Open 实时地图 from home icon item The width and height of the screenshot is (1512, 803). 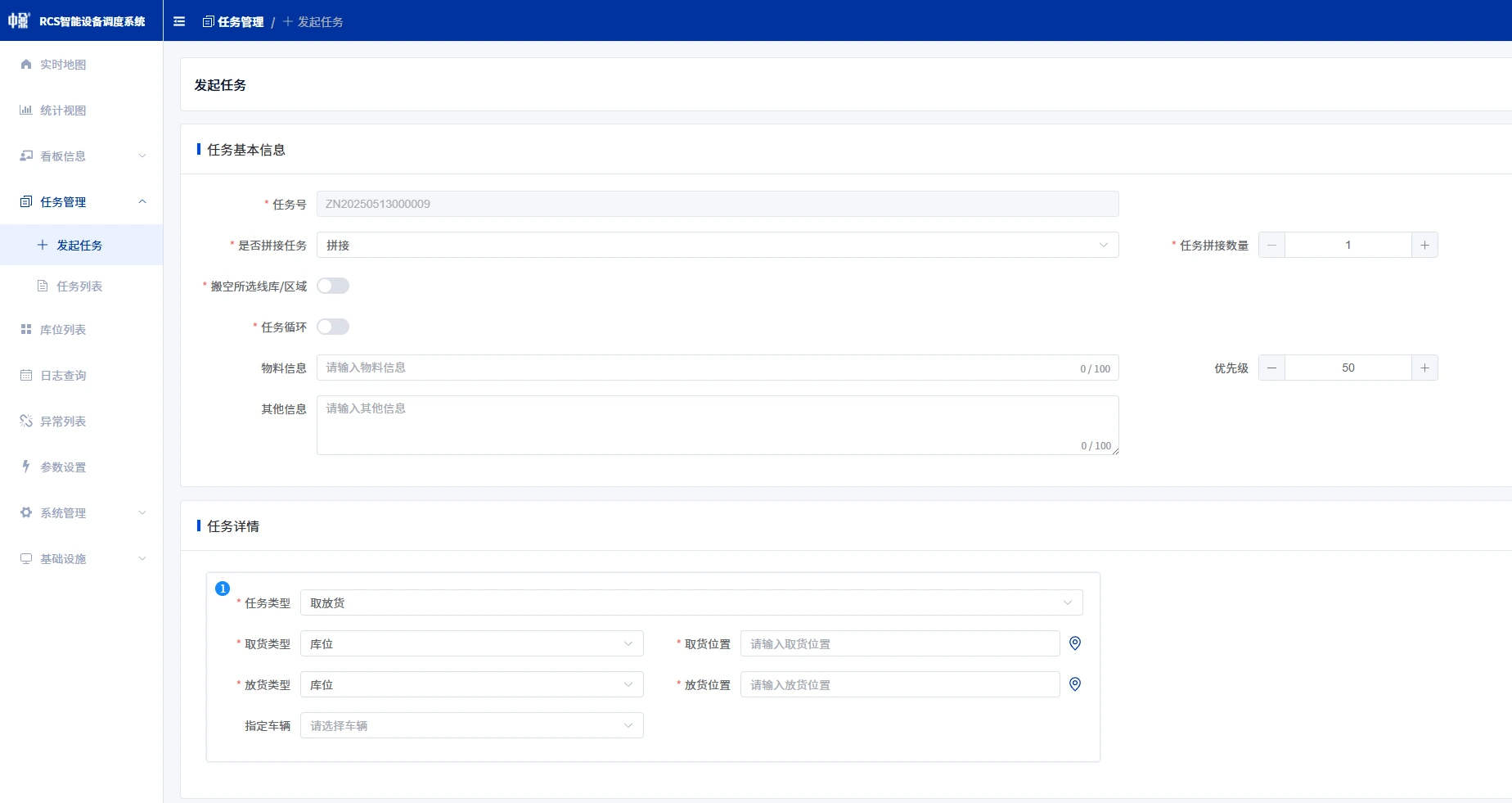coord(63,65)
